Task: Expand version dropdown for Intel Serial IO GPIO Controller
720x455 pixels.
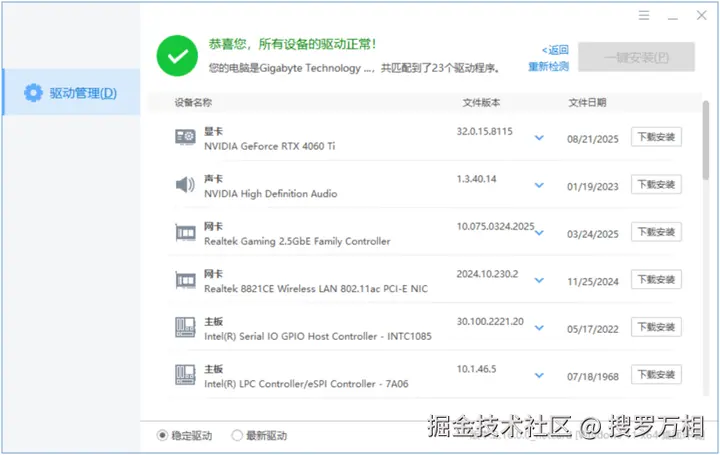Action: point(539,328)
